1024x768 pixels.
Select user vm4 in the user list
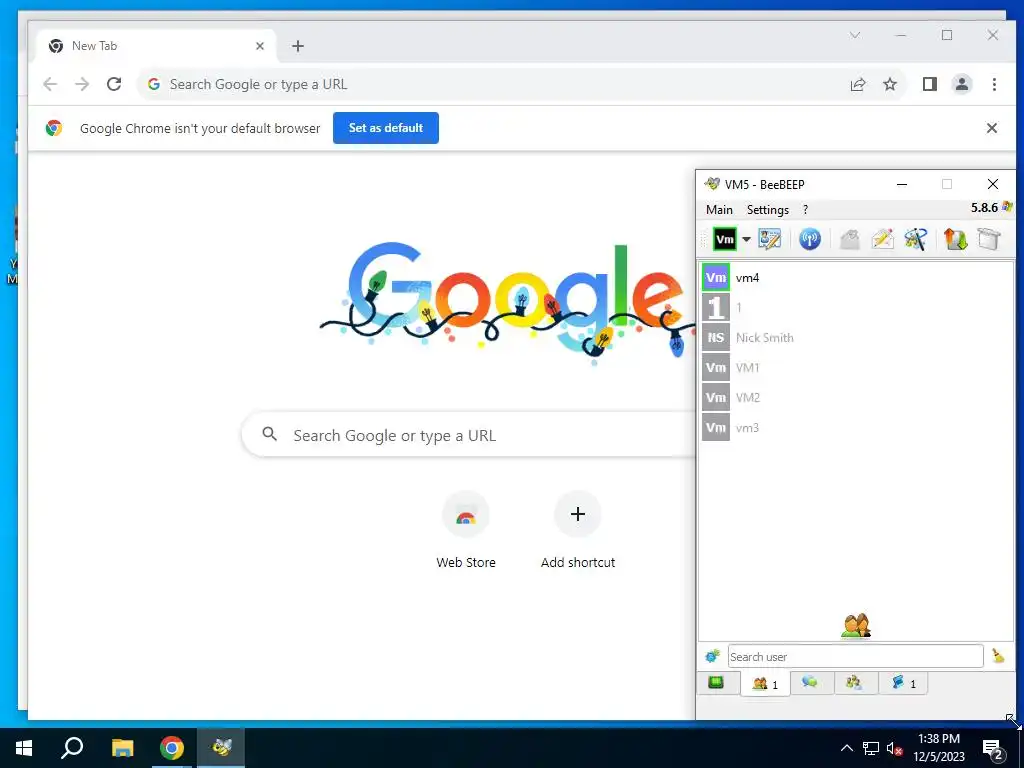(x=856, y=278)
